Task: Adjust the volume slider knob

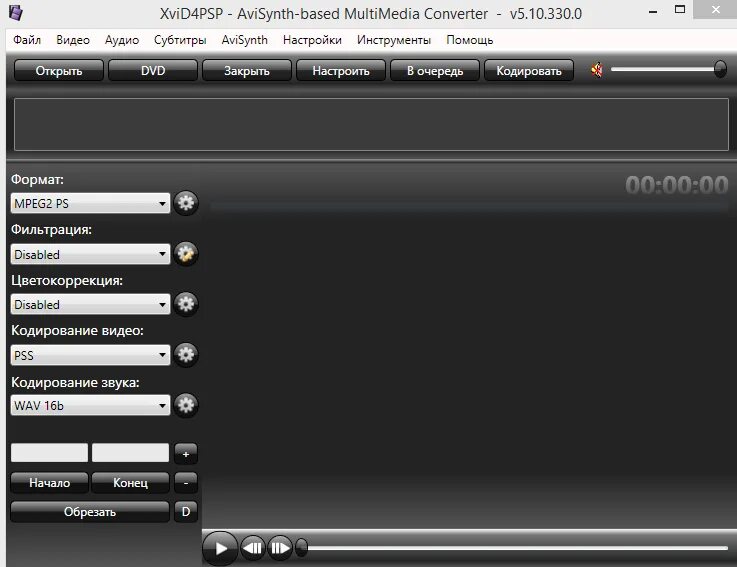Action: 720,69
